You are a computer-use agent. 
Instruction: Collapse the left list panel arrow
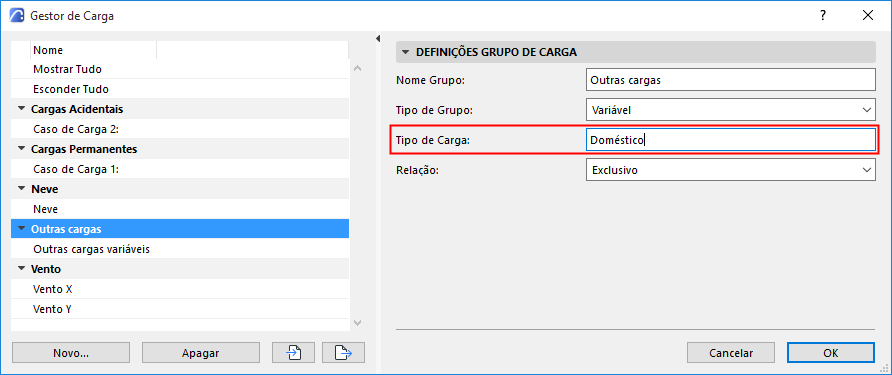(x=378, y=39)
